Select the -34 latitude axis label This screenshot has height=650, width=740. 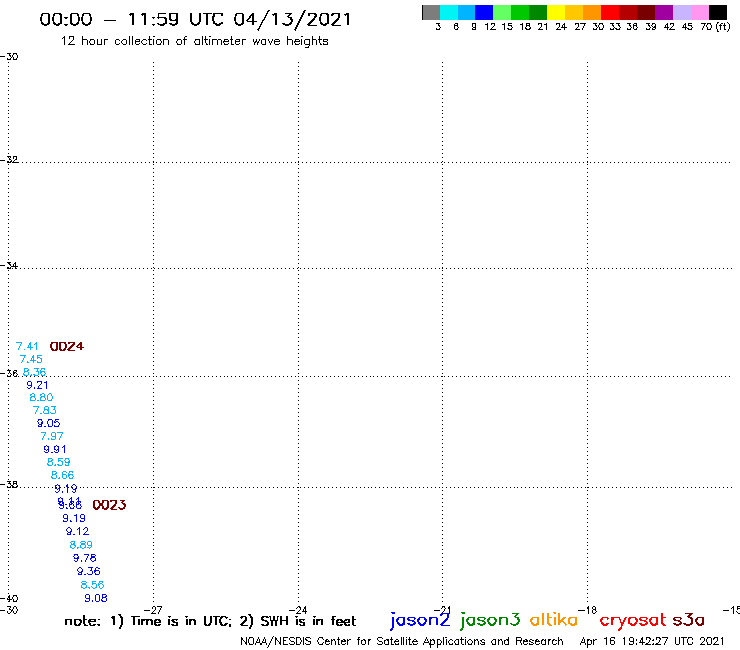(x=9, y=265)
